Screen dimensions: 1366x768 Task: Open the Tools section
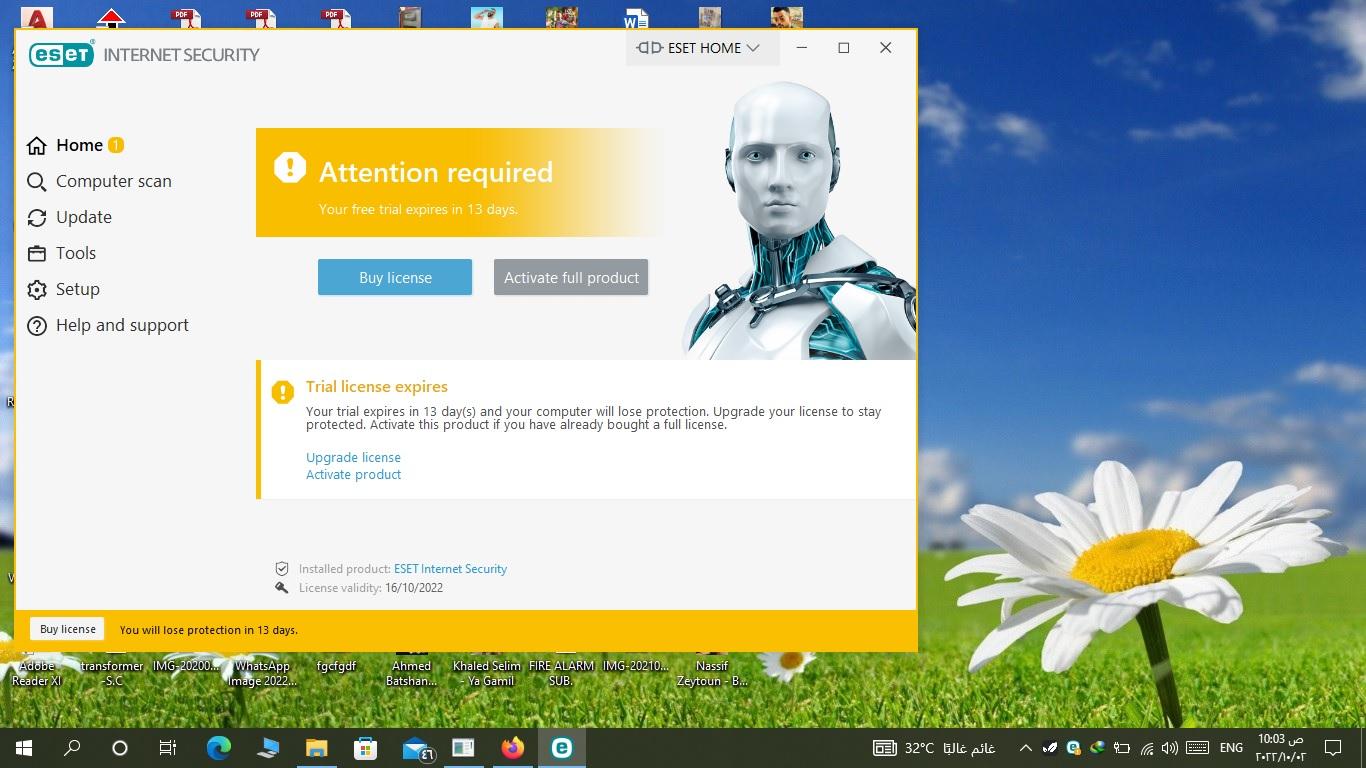coord(61,253)
